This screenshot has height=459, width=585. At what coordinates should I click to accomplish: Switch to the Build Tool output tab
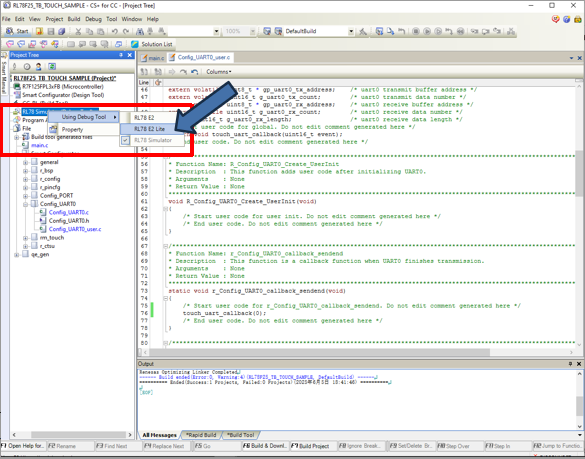tap(241, 435)
